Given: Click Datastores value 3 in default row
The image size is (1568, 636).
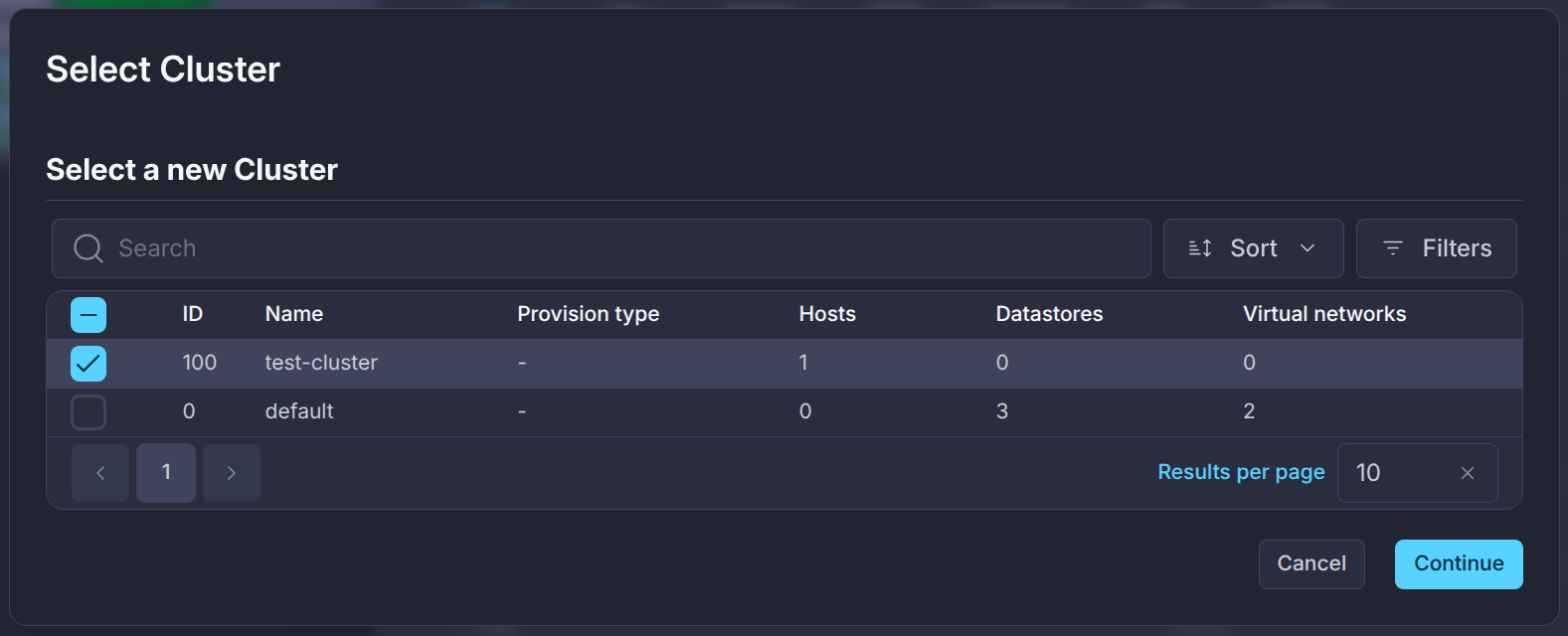Looking at the screenshot, I should [1002, 411].
